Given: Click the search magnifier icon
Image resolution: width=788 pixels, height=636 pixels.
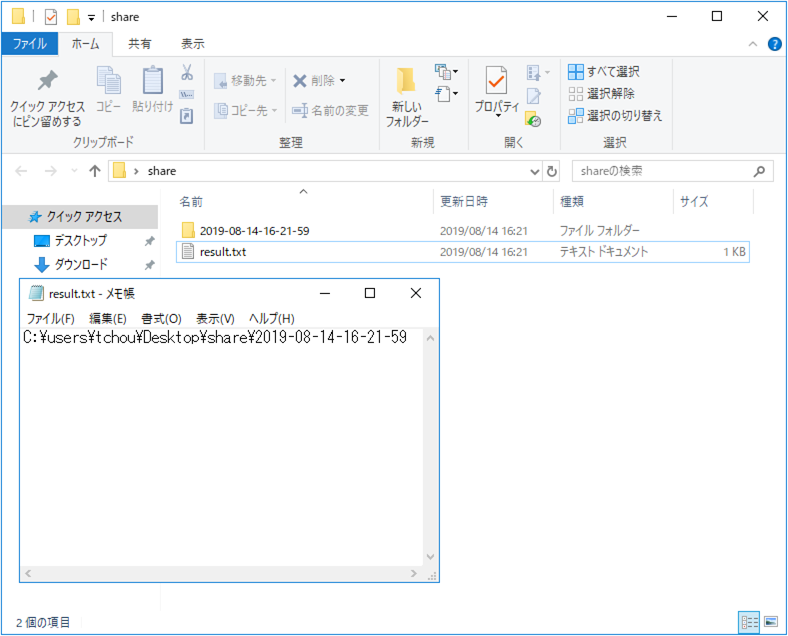Looking at the screenshot, I should point(759,171).
